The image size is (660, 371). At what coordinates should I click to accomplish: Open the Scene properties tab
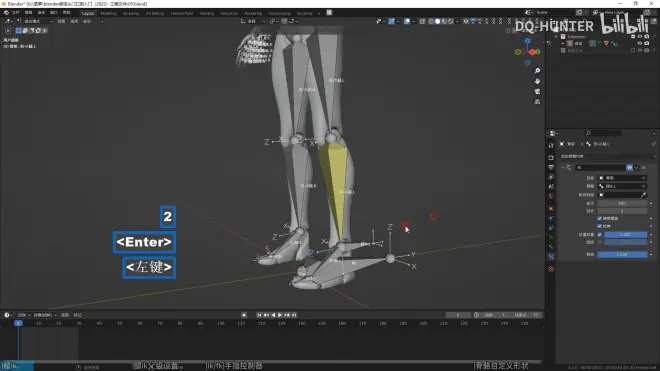pyautogui.click(x=551, y=187)
